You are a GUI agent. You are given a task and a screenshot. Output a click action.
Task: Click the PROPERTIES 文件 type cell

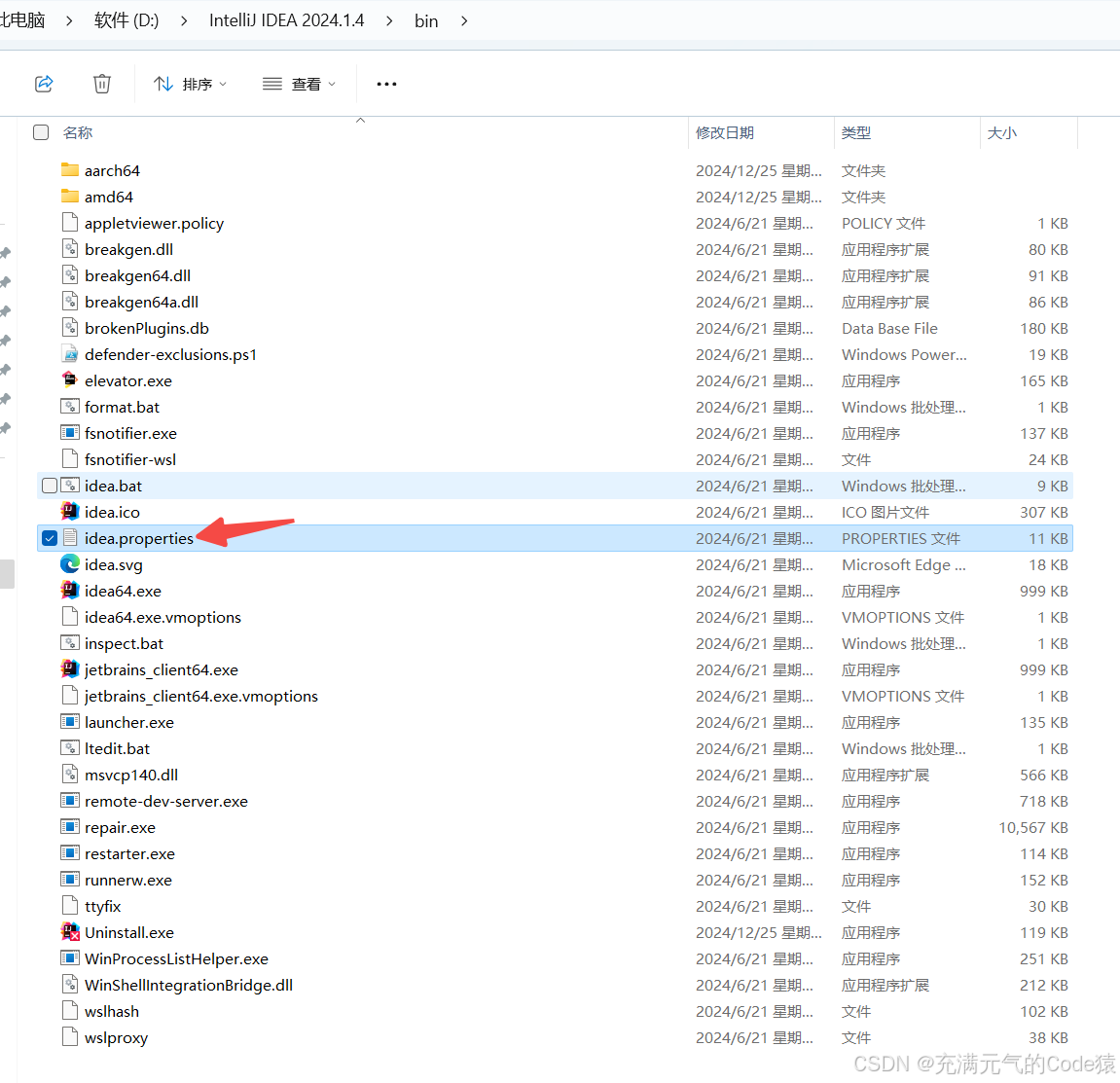[x=901, y=539]
